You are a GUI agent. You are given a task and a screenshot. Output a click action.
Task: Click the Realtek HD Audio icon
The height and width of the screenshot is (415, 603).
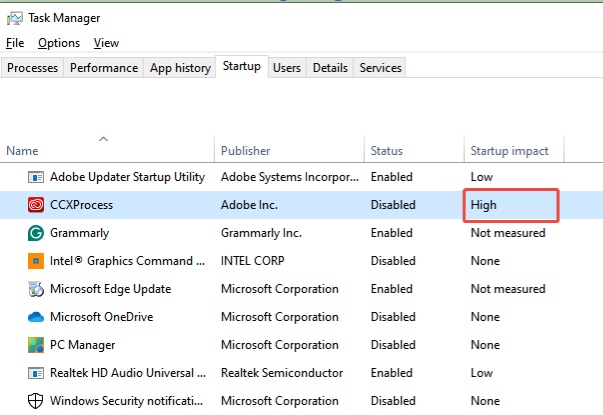[x=35, y=372]
